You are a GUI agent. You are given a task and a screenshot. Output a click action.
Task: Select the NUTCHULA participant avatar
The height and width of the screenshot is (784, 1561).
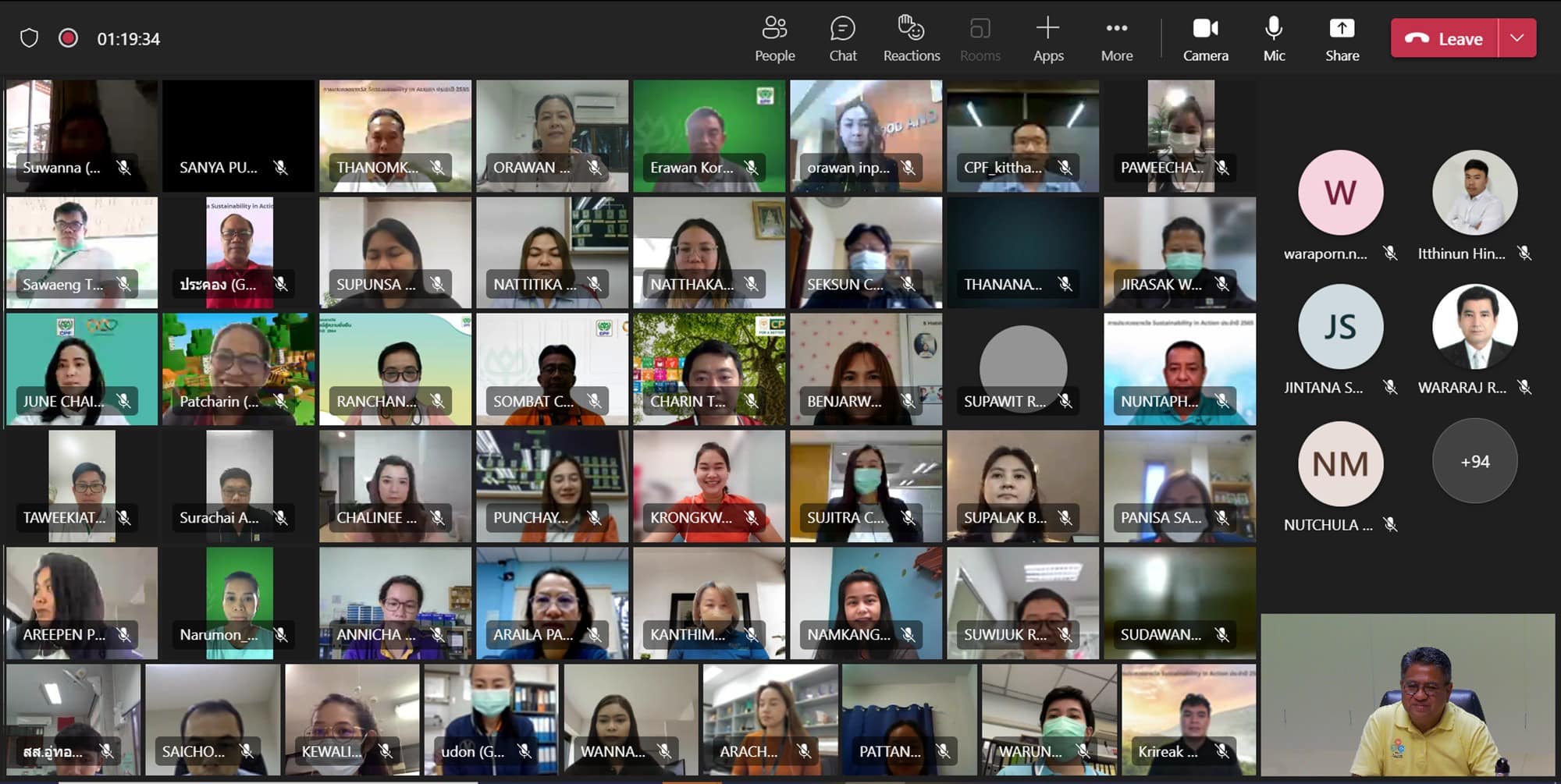pos(1340,464)
